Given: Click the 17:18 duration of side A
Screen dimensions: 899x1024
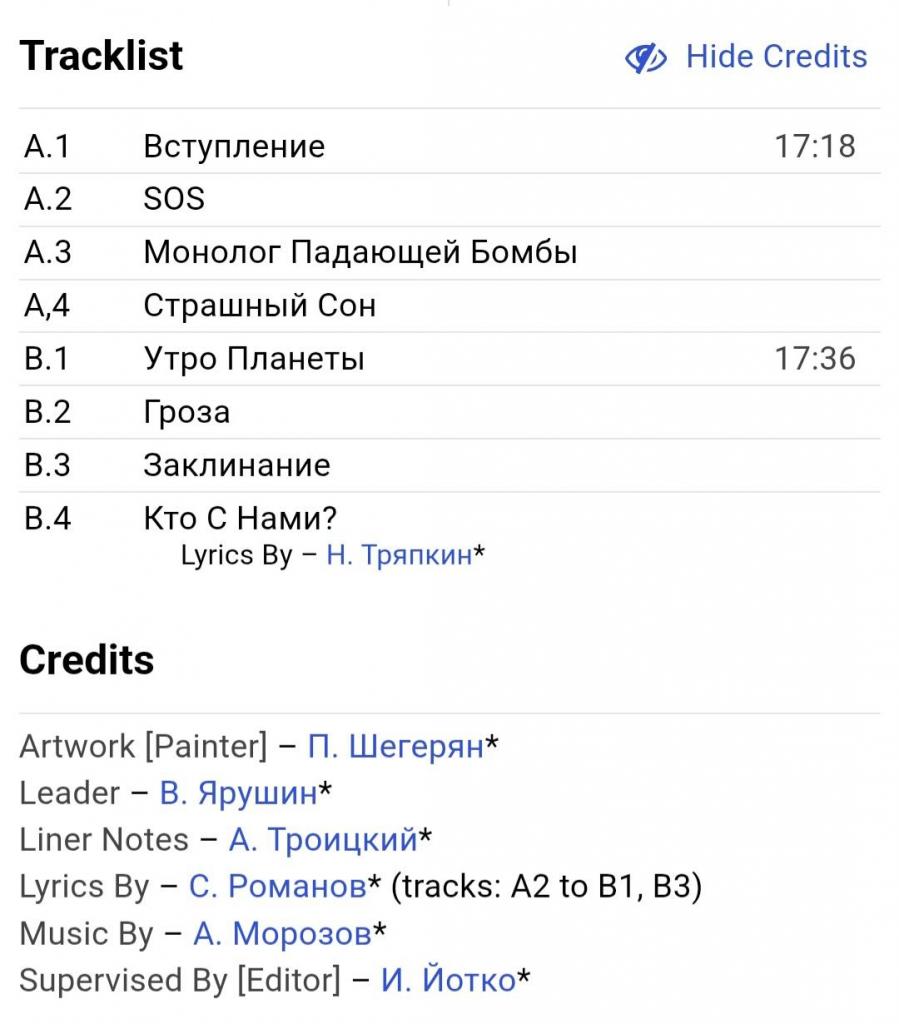Looking at the screenshot, I should (815, 146).
